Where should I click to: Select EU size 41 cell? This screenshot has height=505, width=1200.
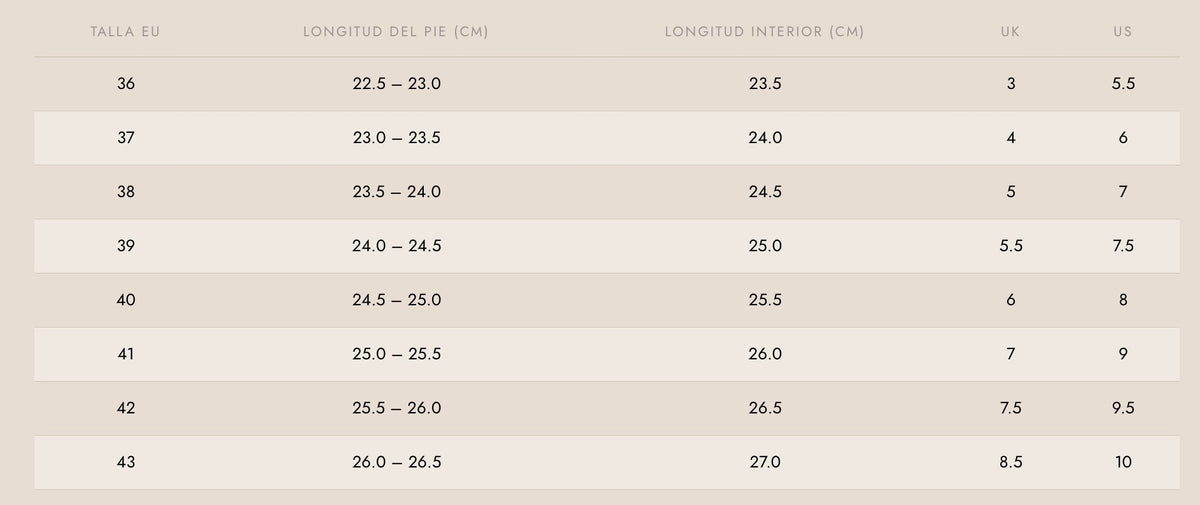pyautogui.click(x=125, y=354)
